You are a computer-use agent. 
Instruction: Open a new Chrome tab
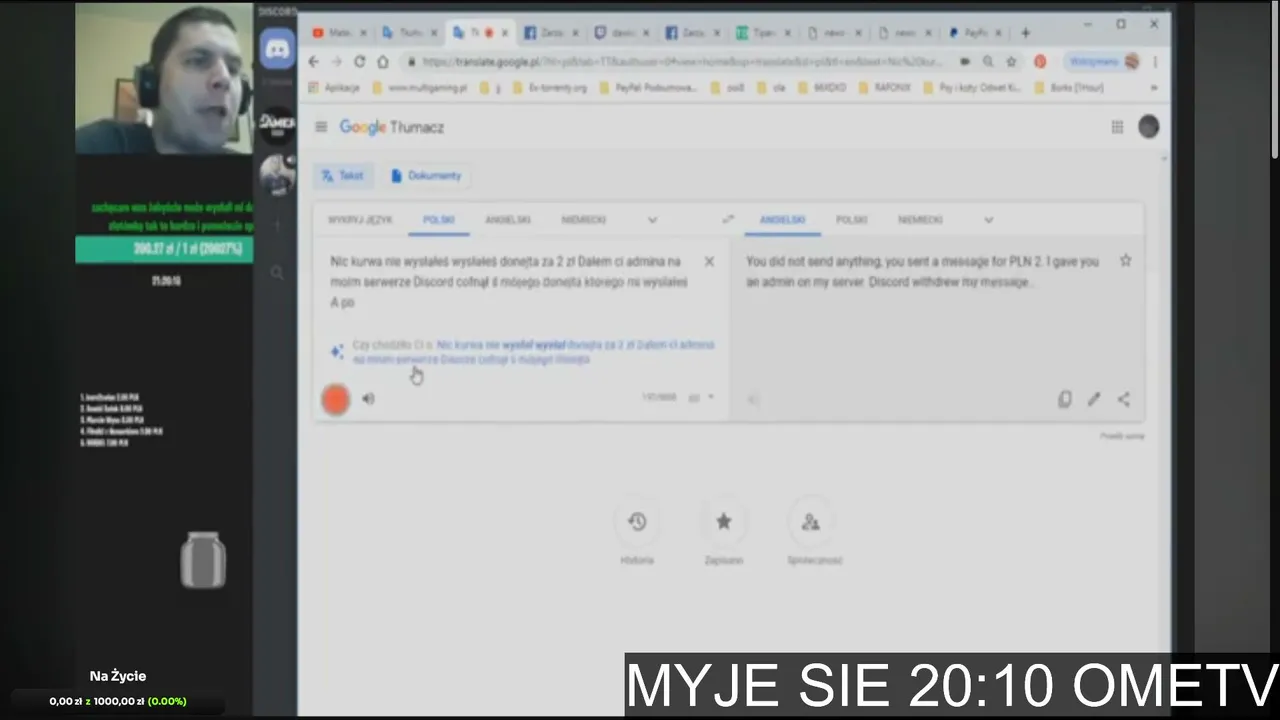(x=1025, y=33)
